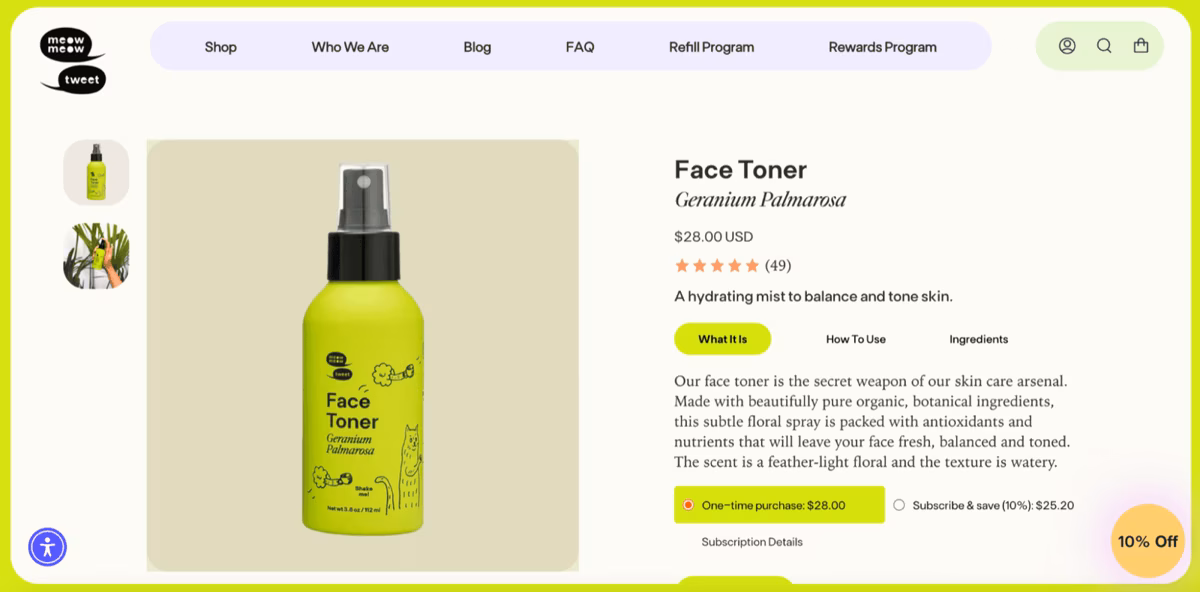Go to the Blog page
1200x592 pixels.
pos(477,47)
